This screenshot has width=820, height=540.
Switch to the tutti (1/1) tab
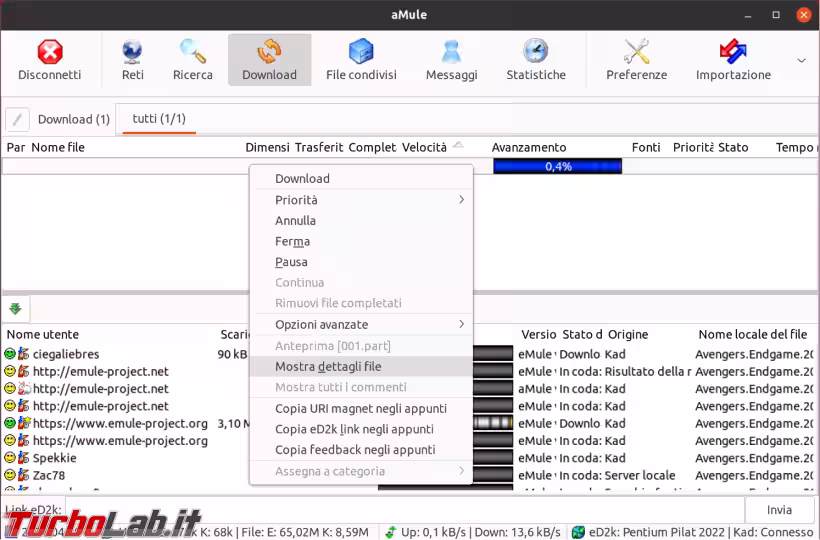(159, 119)
